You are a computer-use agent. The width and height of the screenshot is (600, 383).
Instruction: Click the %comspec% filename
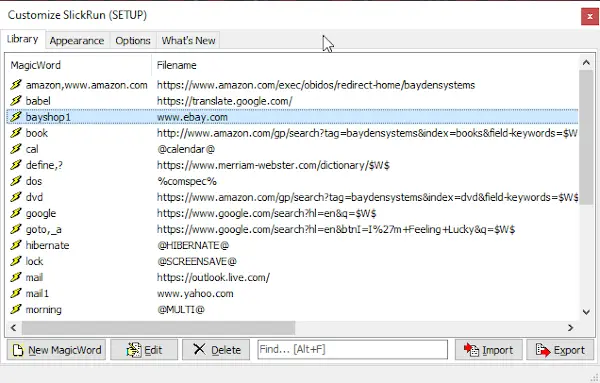click(x=187, y=181)
